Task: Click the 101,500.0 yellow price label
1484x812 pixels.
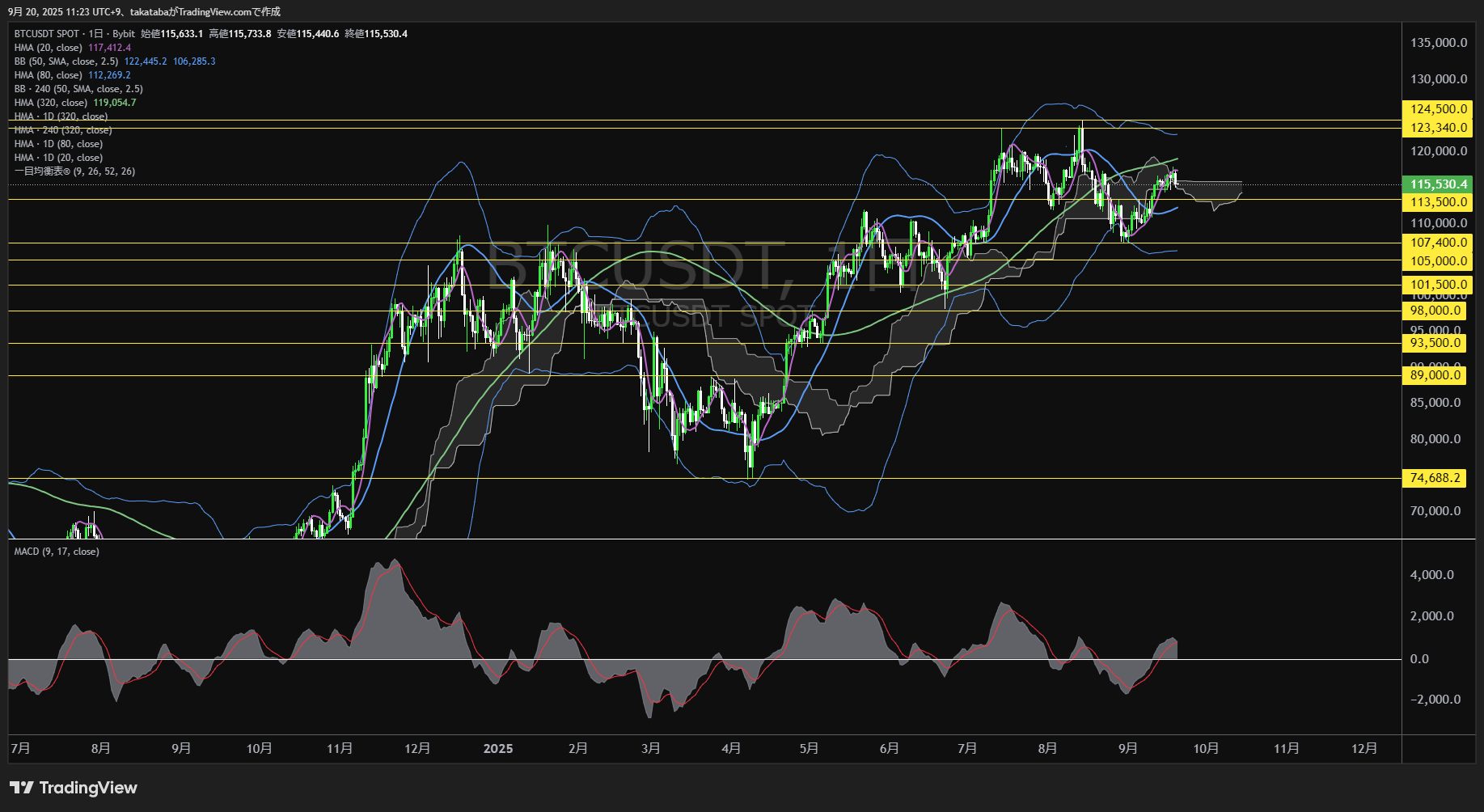Action: pos(1437,285)
